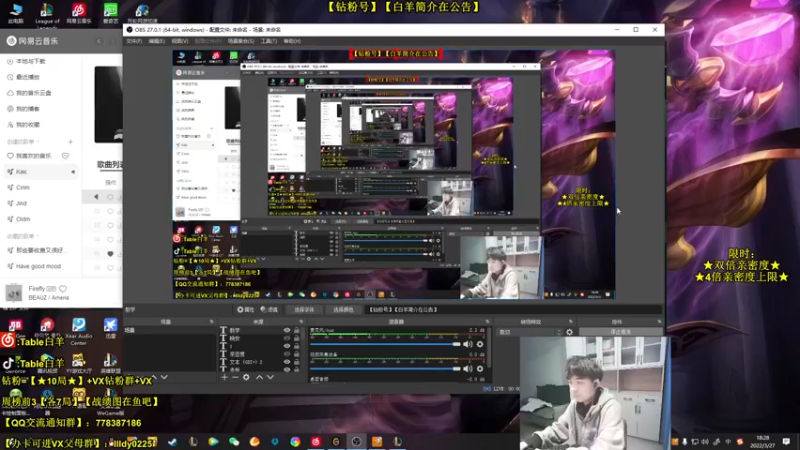Toggle visibility of the second source row

287,338
